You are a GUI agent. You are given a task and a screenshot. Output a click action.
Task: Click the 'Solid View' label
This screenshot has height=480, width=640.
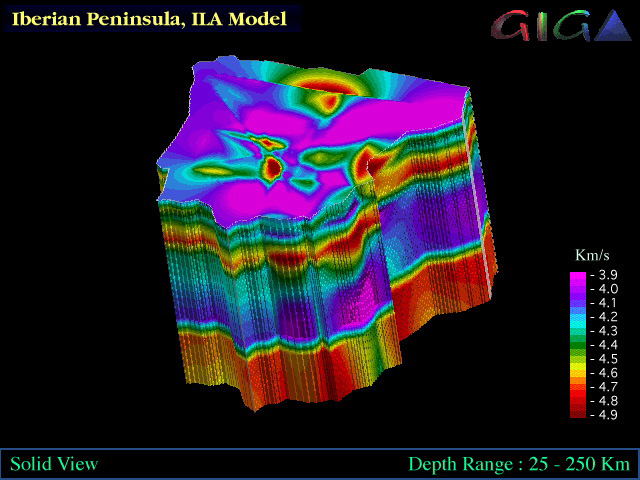tap(54, 464)
